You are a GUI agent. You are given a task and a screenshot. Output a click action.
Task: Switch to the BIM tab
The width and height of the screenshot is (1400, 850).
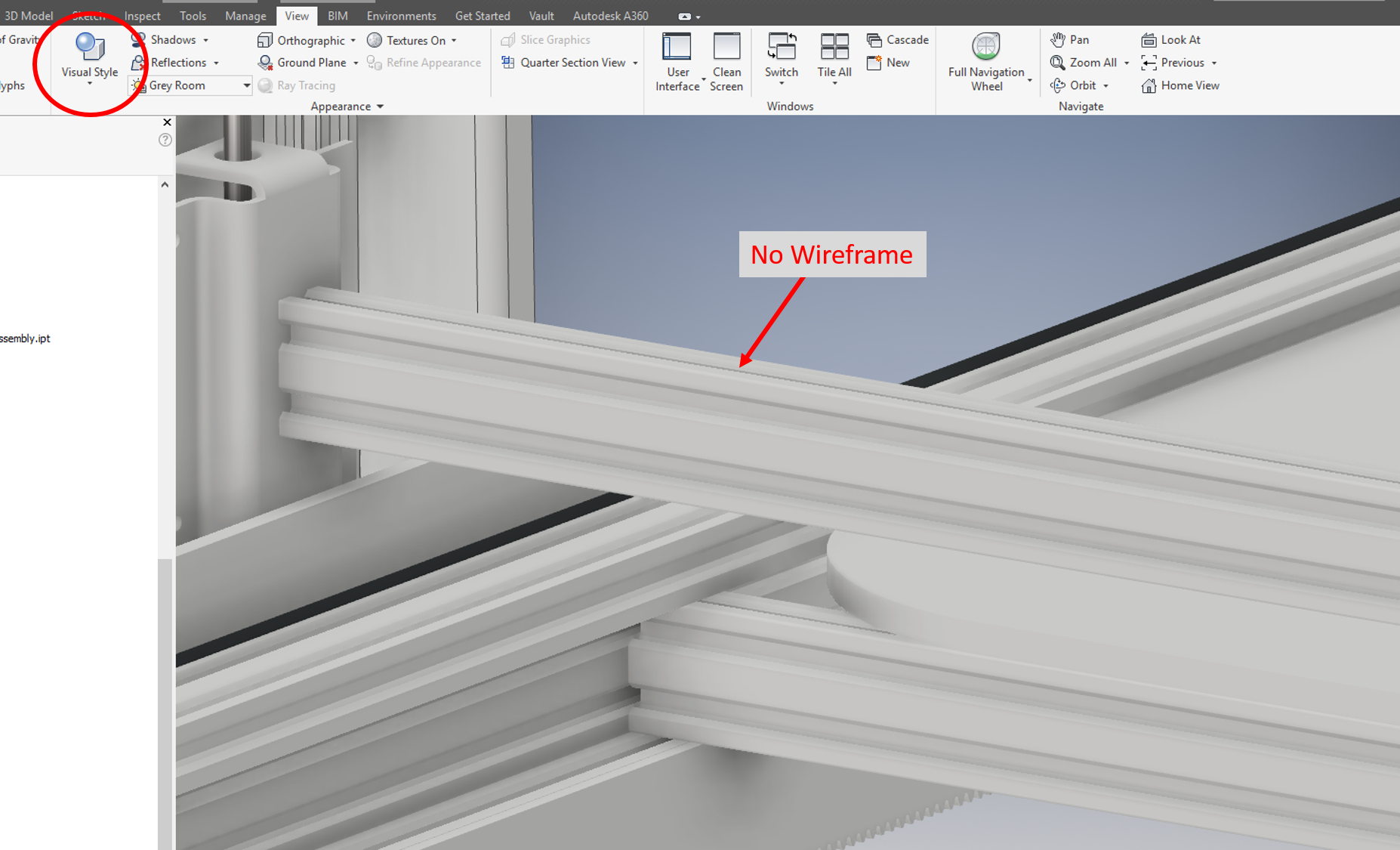tap(338, 16)
